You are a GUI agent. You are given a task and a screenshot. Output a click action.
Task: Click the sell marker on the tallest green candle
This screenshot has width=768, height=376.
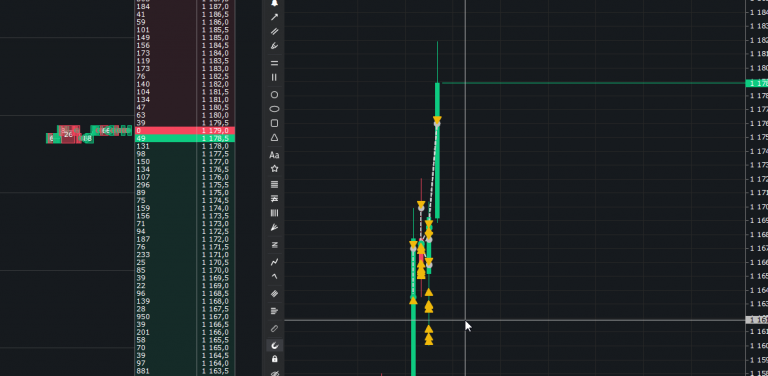tap(437, 120)
